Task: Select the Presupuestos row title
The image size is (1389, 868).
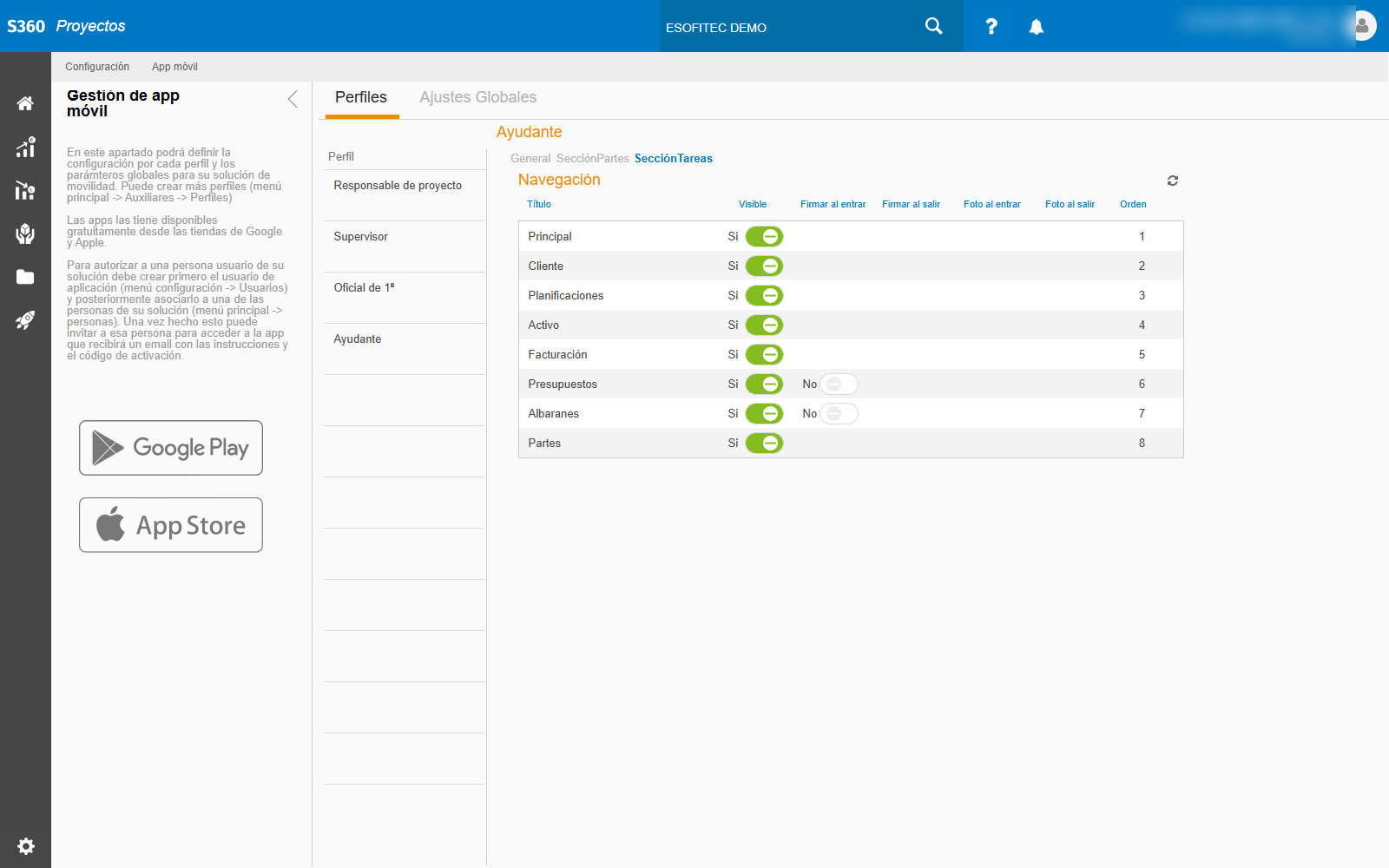Action: pos(563,384)
